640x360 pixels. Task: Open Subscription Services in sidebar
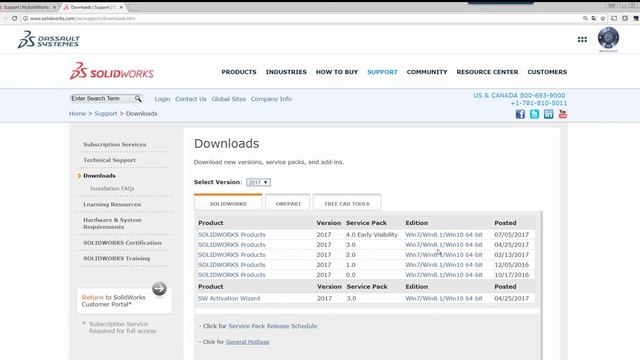click(x=115, y=144)
